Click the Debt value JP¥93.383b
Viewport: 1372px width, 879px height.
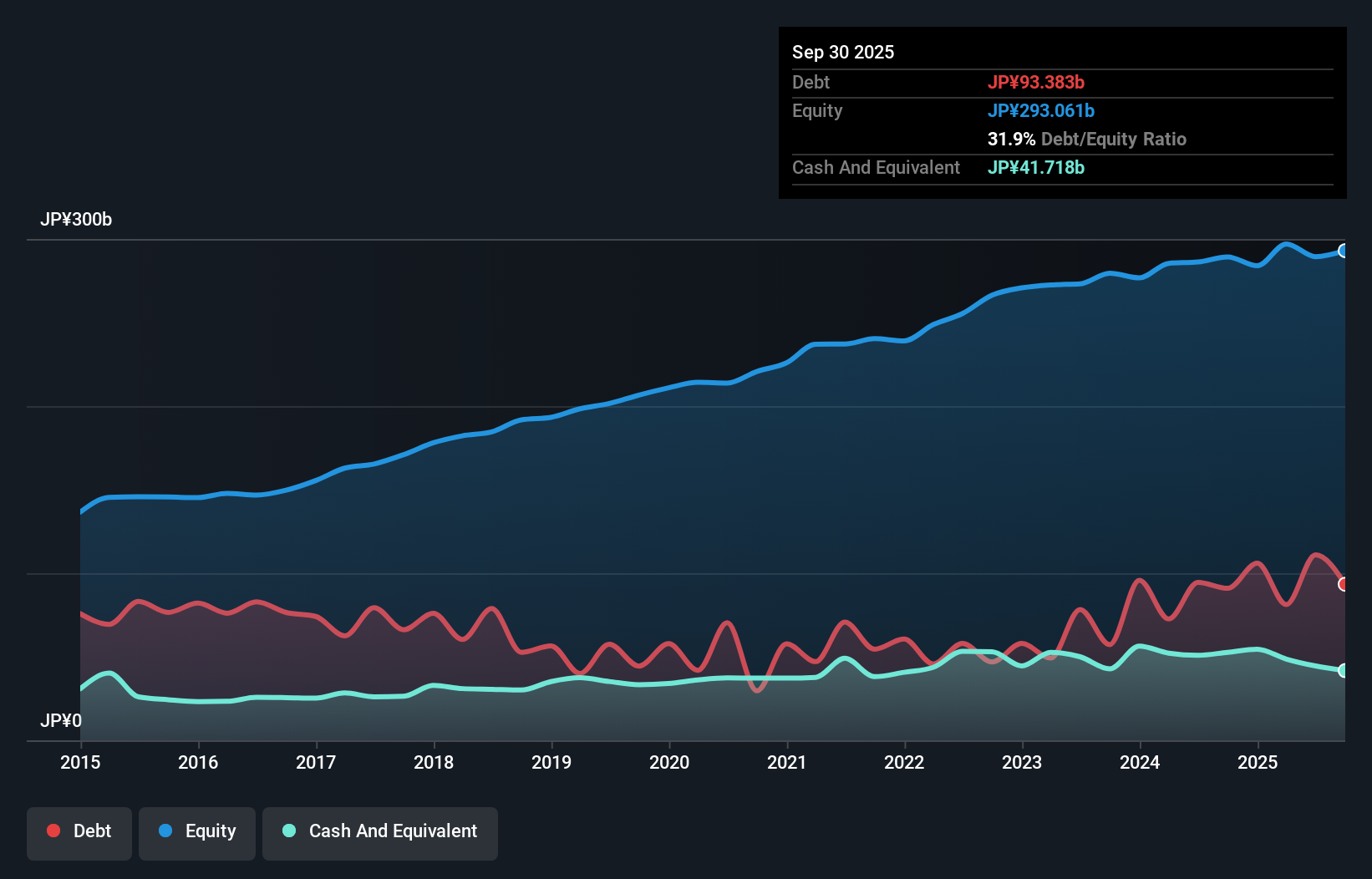tap(1036, 82)
